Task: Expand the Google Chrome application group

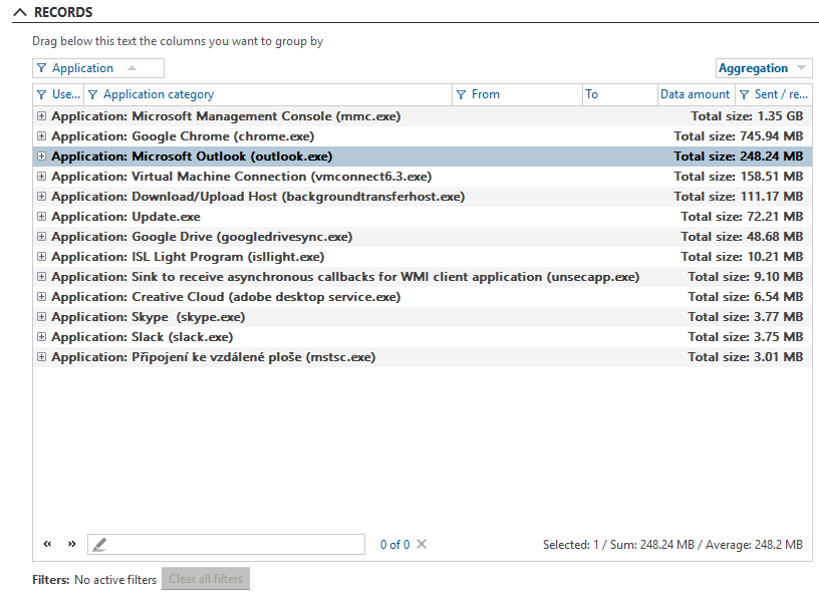Action: pos(42,136)
